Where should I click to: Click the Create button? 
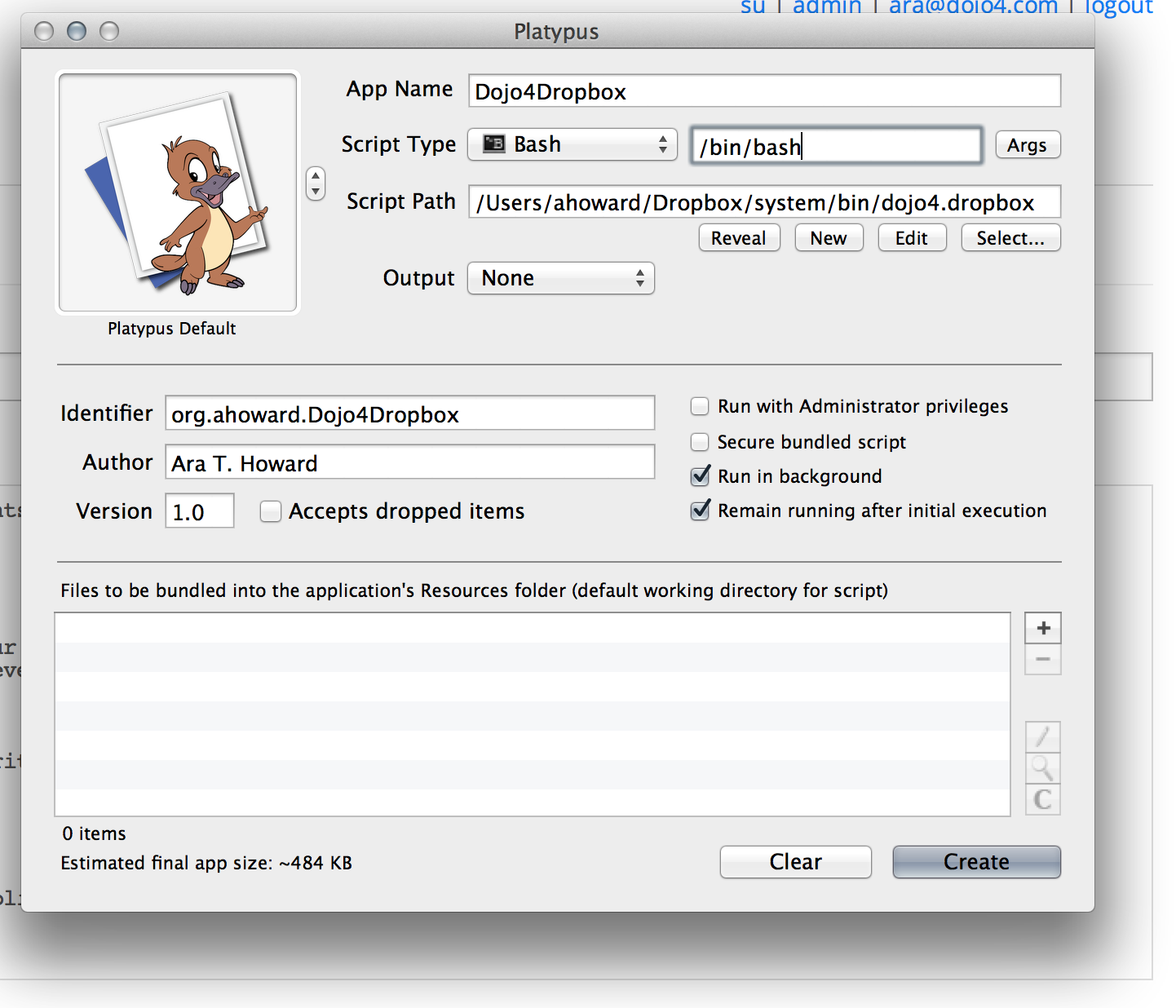[x=977, y=862]
